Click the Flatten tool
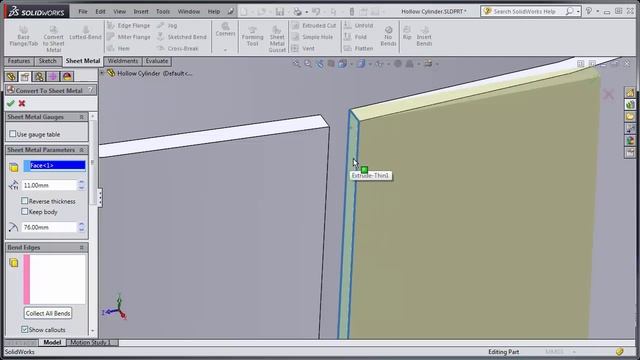This screenshot has width=640, height=360. click(x=358, y=48)
